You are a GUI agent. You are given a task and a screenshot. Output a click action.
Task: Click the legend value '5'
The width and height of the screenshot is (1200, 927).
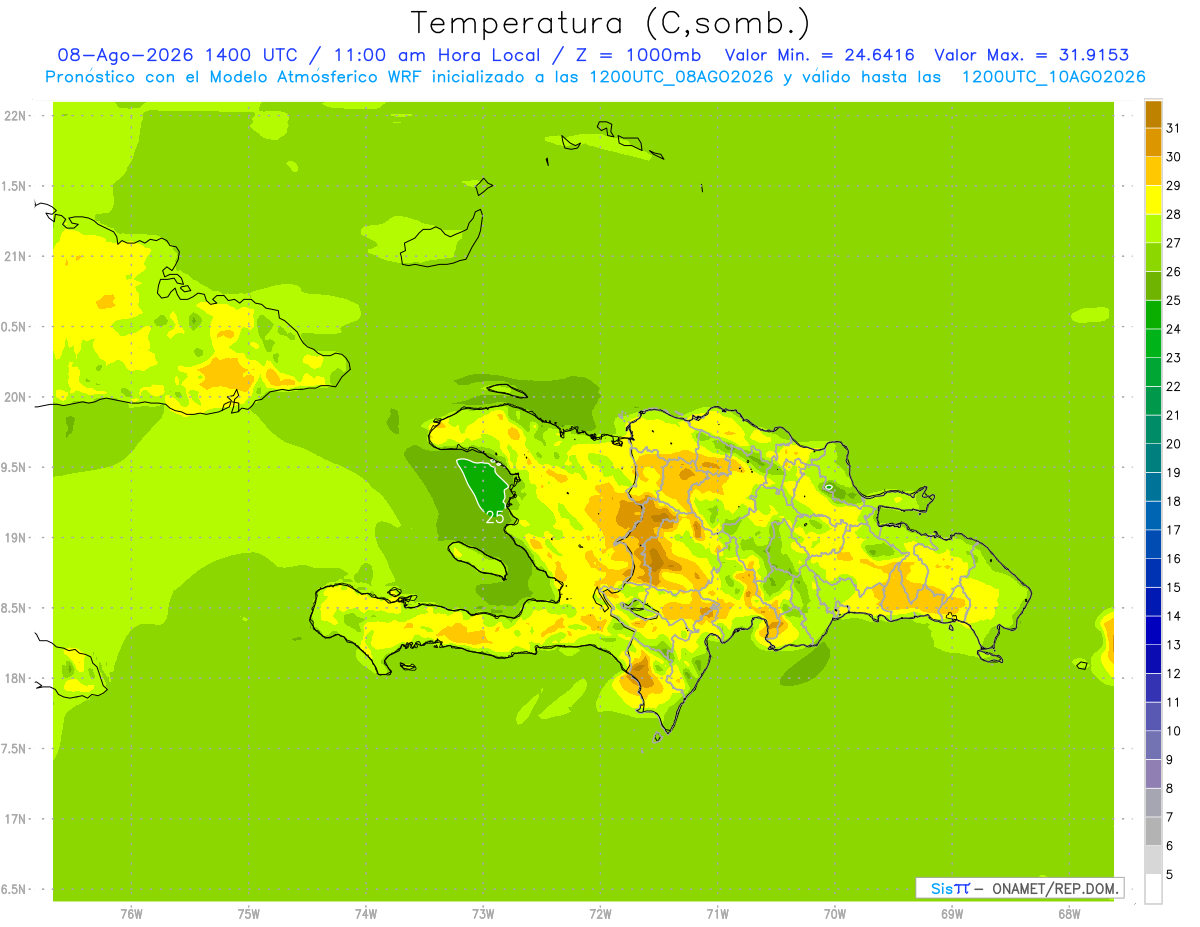[x=1170, y=875]
